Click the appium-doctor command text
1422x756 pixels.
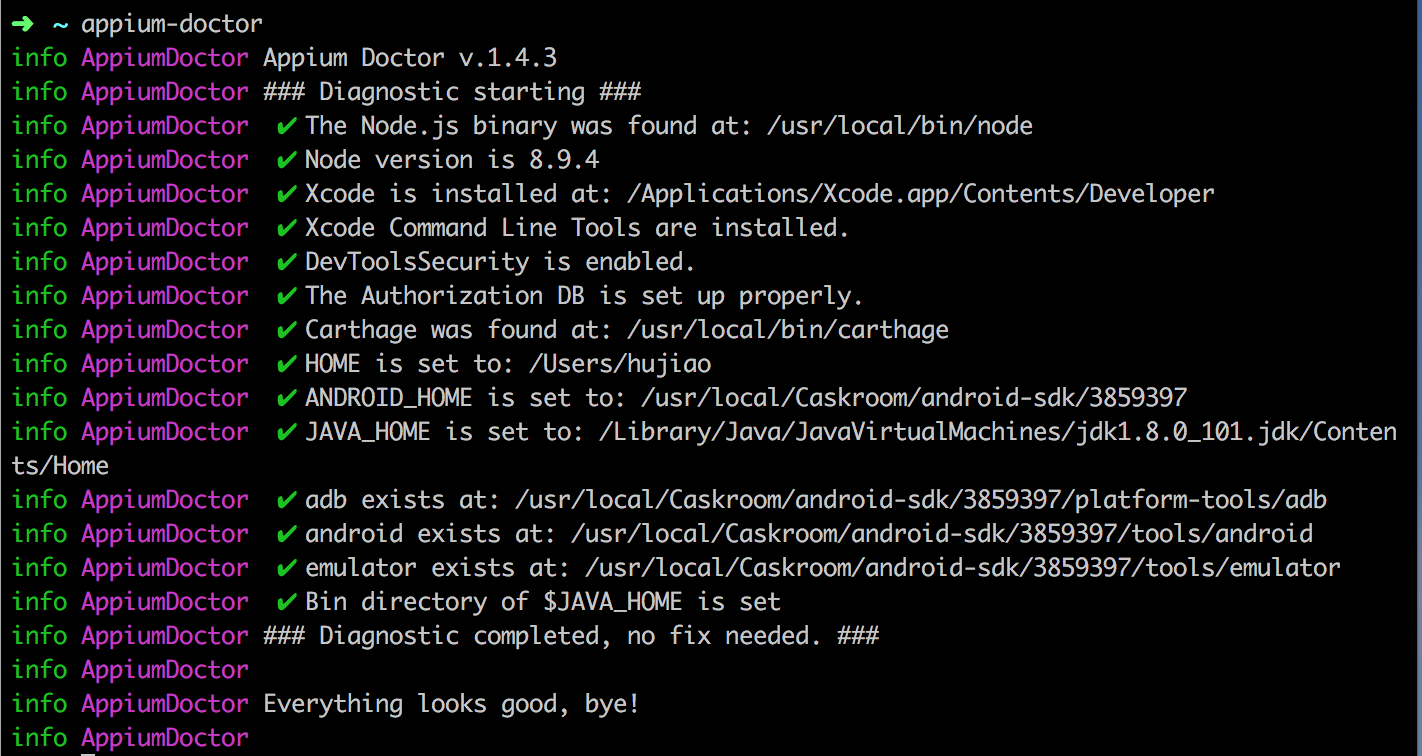click(172, 24)
